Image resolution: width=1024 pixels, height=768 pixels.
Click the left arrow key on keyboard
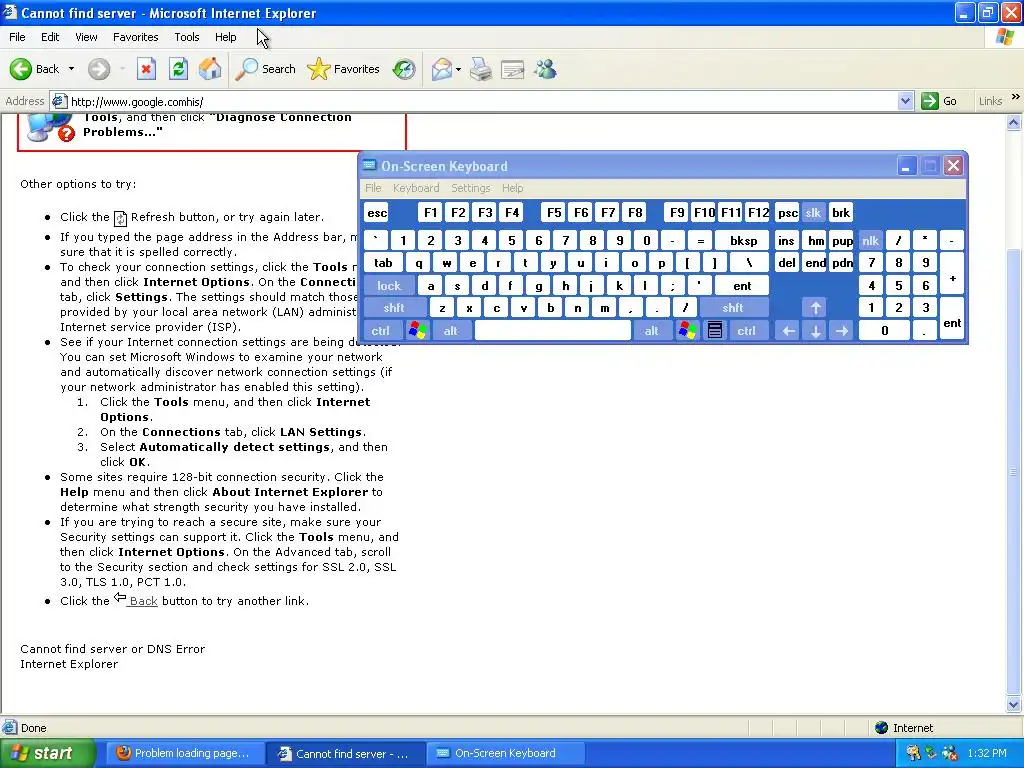(789, 331)
